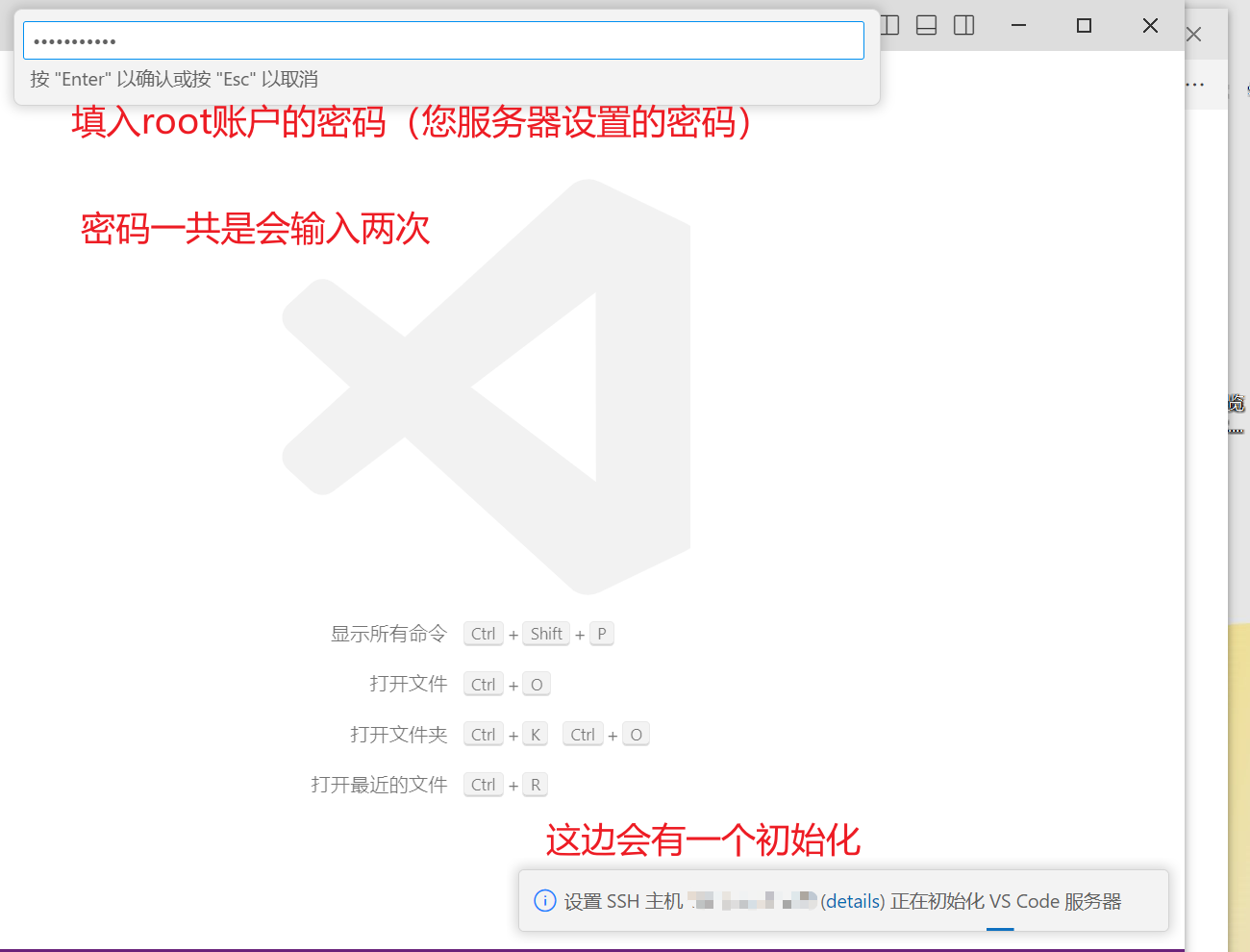This screenshot has height=952, width=1250.
Task: Close the VS Code window
Action: pyautogui.click(x=1150, y=25)
